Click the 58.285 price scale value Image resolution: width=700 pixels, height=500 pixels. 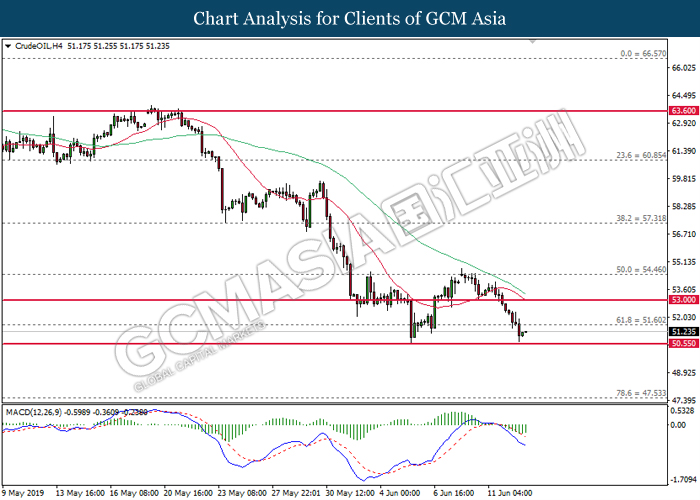(x=683, y=206)
